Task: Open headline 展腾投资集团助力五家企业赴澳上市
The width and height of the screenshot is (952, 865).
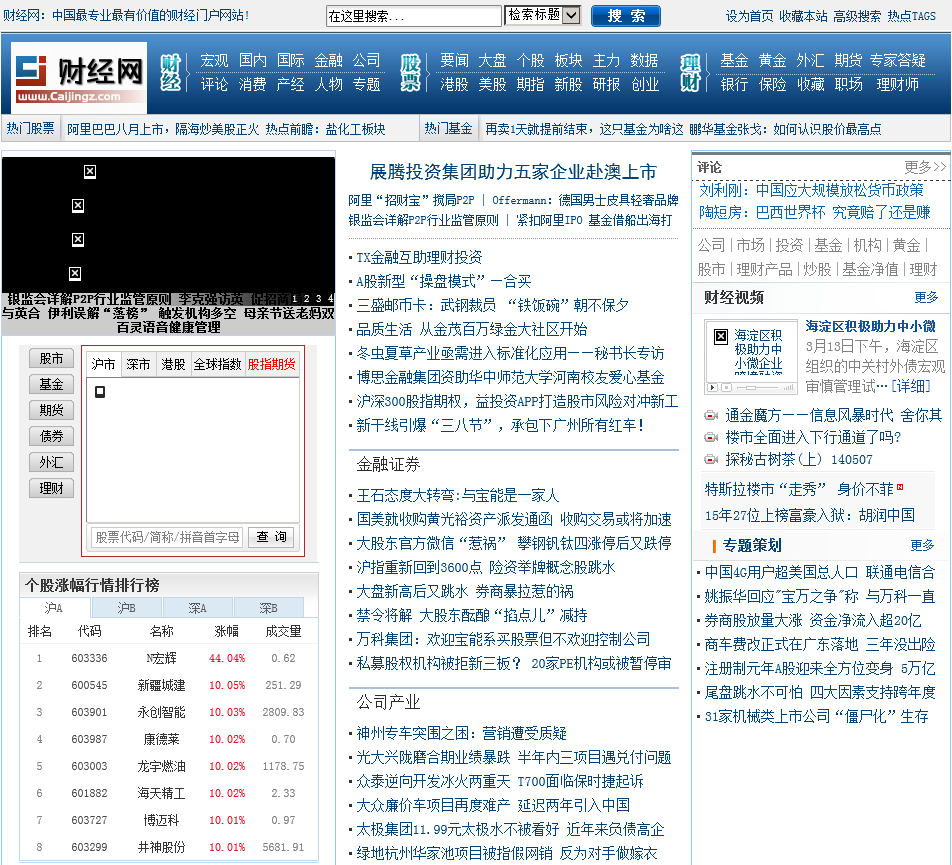Action: 513,172
